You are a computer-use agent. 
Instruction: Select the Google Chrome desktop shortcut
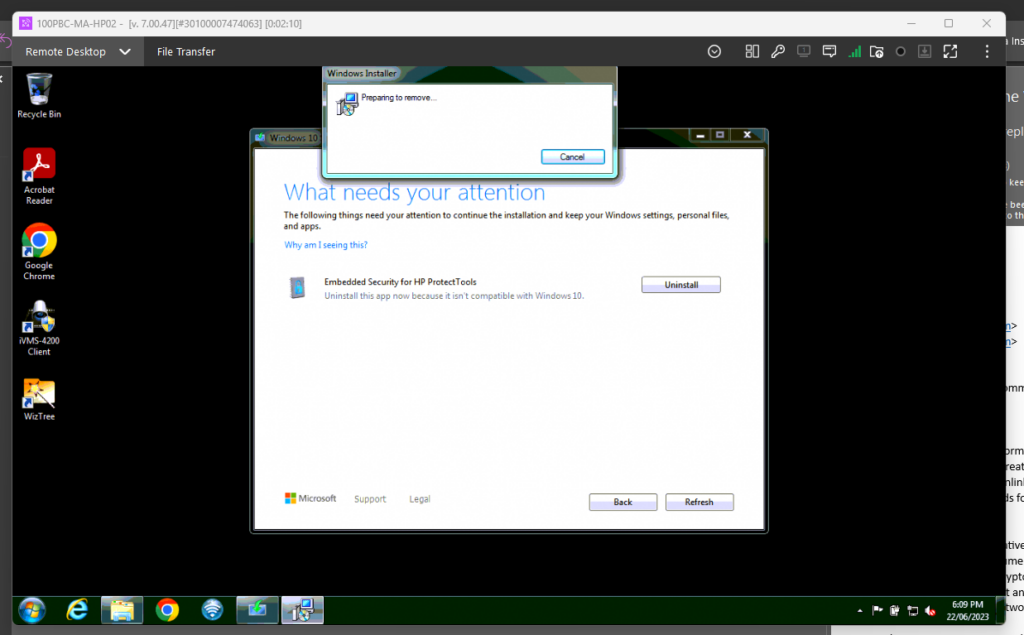(x=39, y=252)
